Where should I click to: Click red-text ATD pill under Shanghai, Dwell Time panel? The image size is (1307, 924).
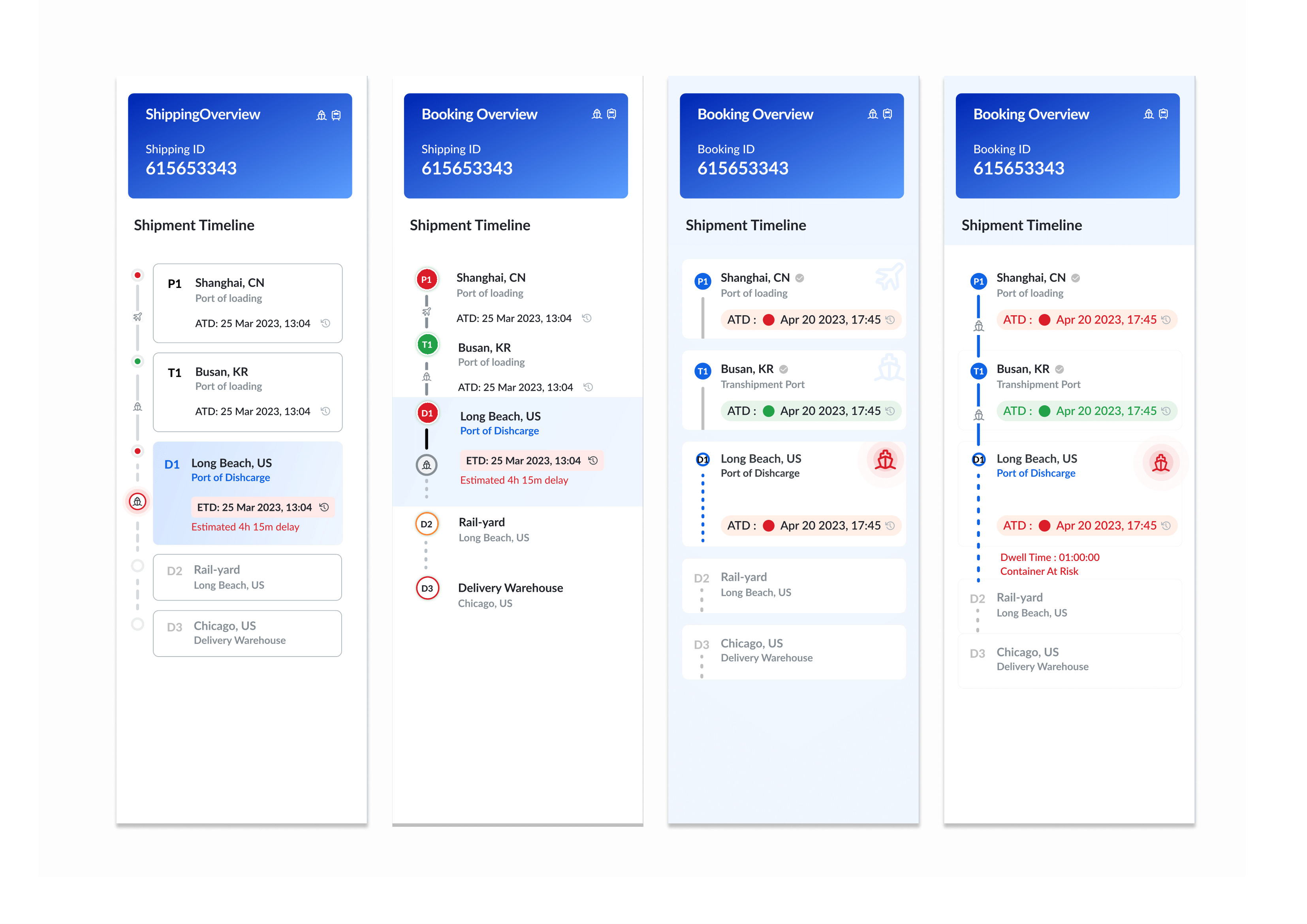[x=1087, y=319]
